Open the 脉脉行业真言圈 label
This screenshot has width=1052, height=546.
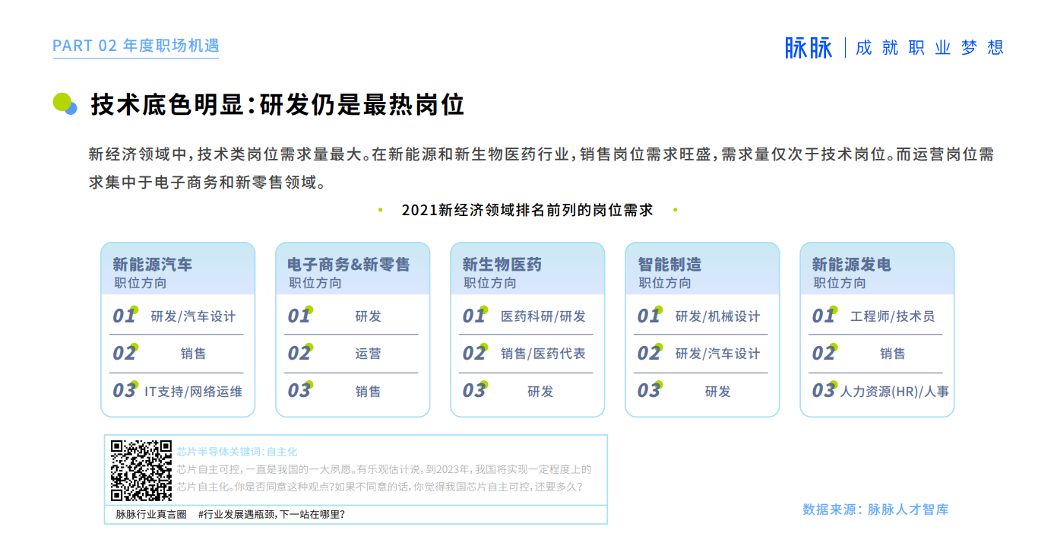[x=151, y=514]
